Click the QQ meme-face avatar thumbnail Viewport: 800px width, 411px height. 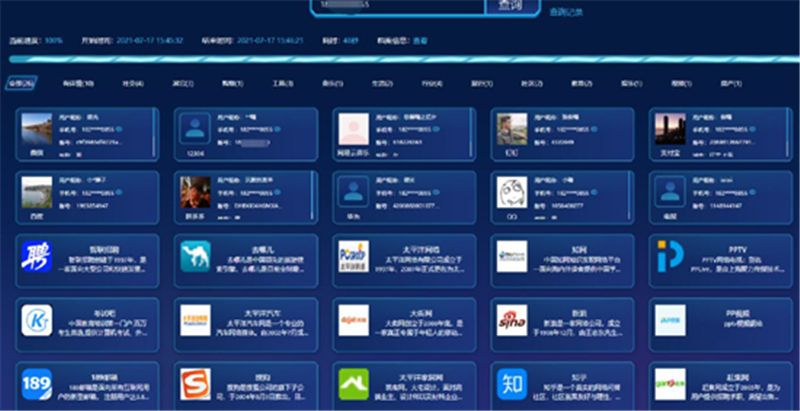(511, 190)
